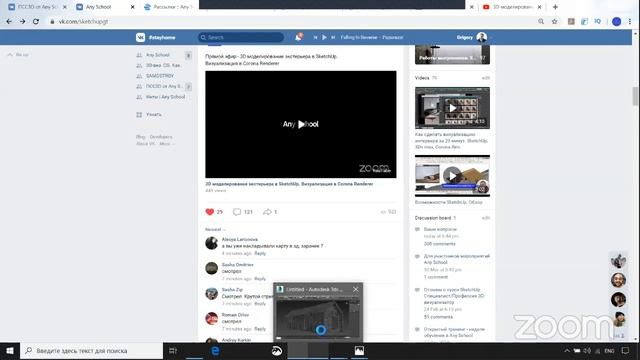Image resolution: width=640 pixels, height=360 pixels.
Task: Switch the ENG input language
Action: (x=609, y=351)
